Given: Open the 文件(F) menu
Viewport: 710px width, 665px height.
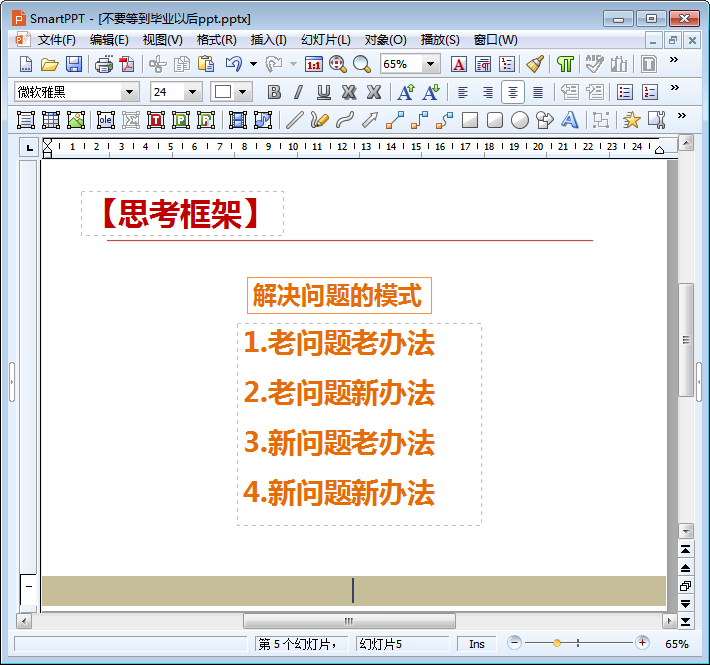Looking at the screenshot, I should (56, 40).
